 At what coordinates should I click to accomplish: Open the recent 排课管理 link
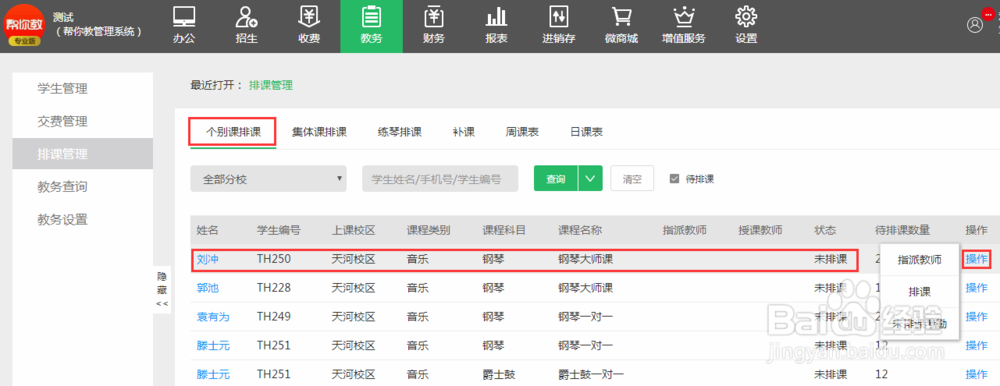click(271, 85)
